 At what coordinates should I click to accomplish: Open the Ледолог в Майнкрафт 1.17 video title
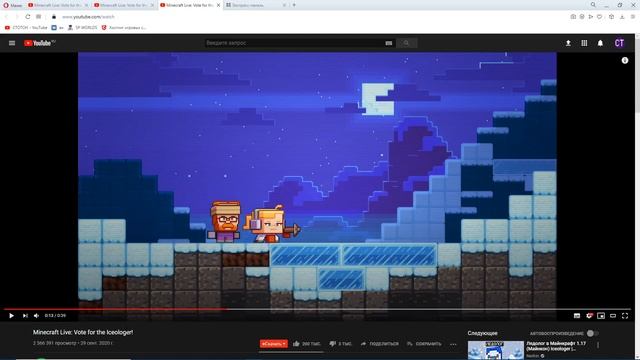tap(556, 346)
